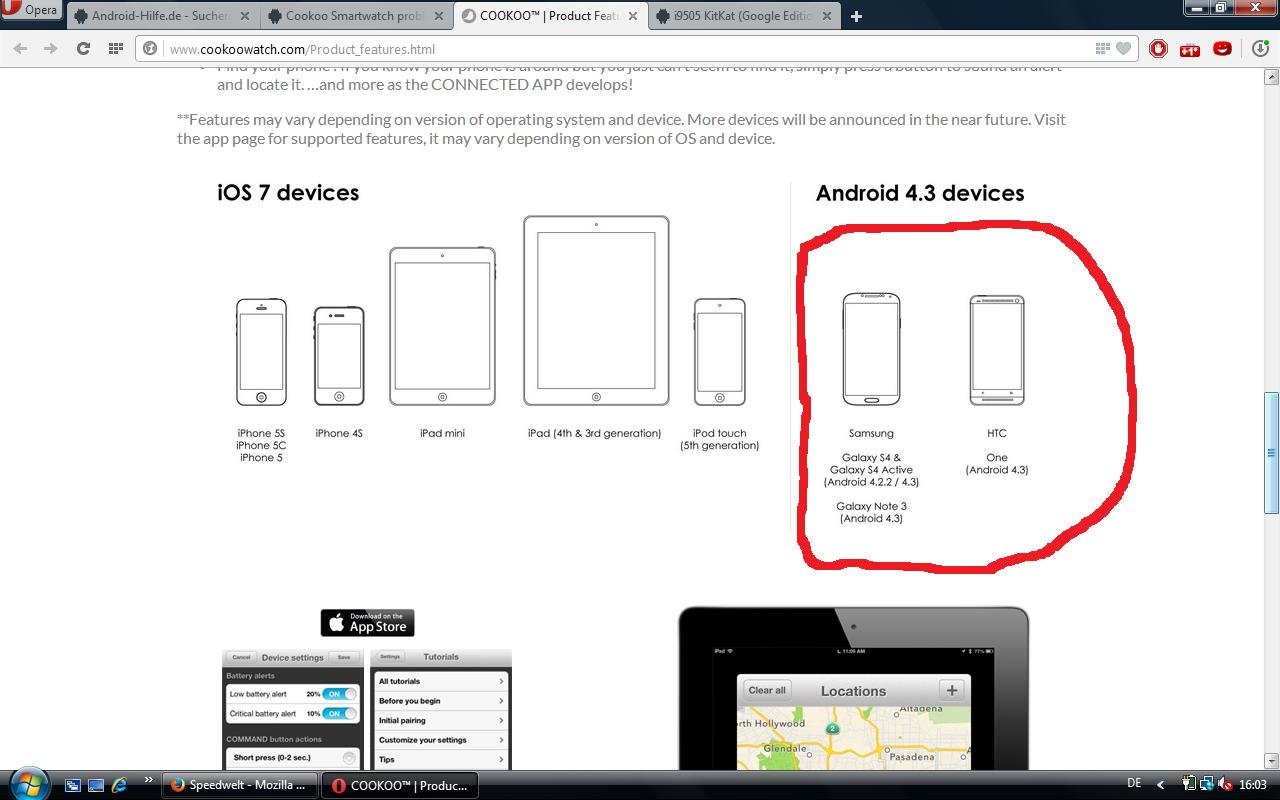The image size is (1280, 800).
Task: Switch to the Speedwelt Mozilla Firefox taskbar window
Action: pos(240,785)
